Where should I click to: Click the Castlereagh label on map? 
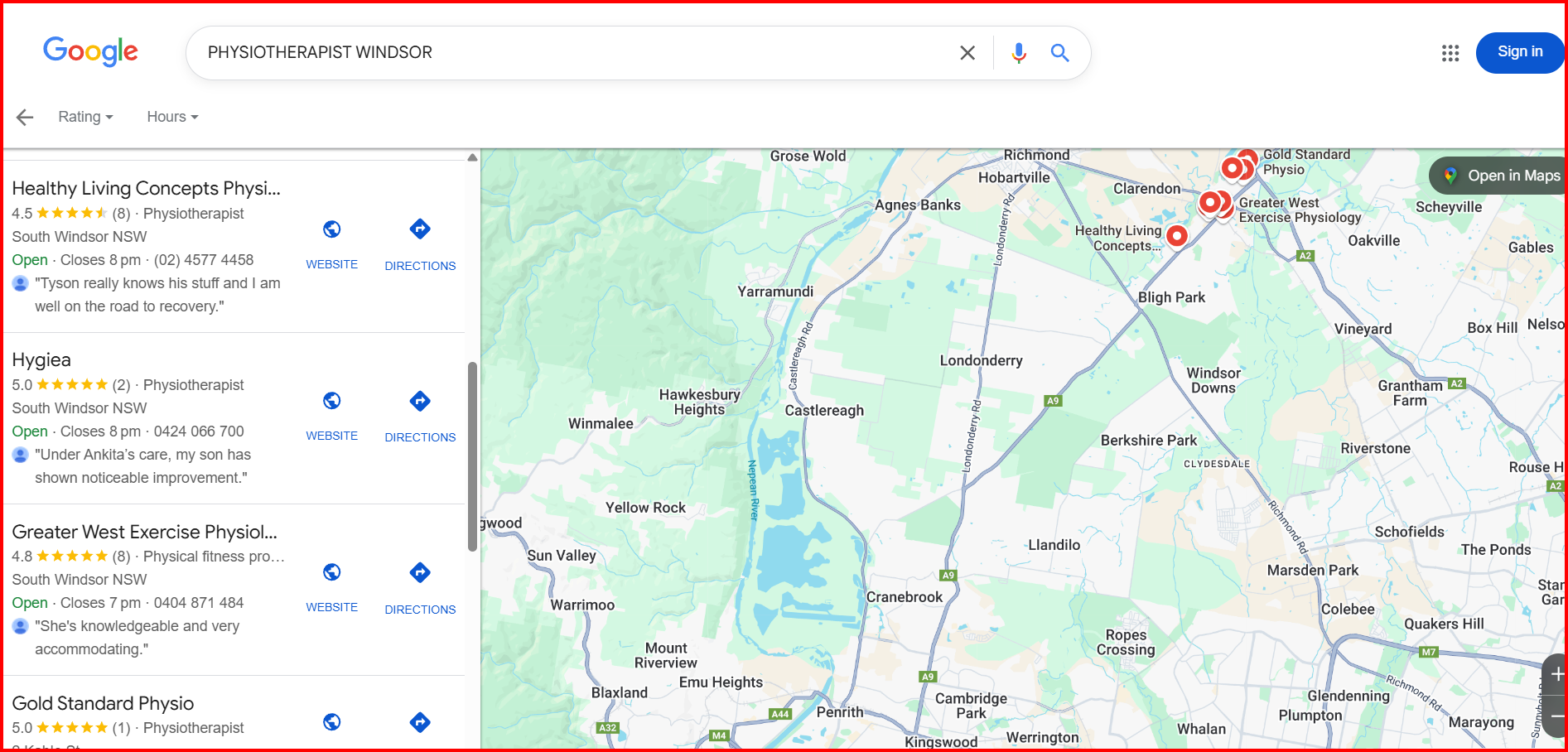pos(824,411)
